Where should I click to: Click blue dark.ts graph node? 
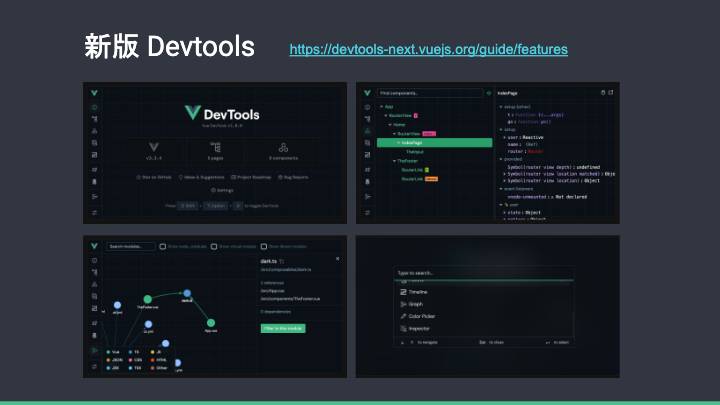[187, 293]
